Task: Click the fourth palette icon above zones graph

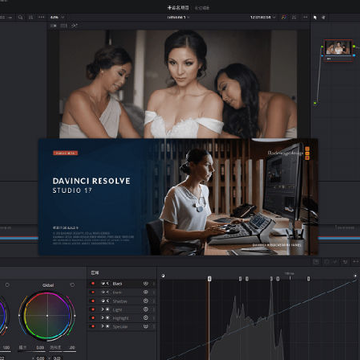Action: coord(346,262)
